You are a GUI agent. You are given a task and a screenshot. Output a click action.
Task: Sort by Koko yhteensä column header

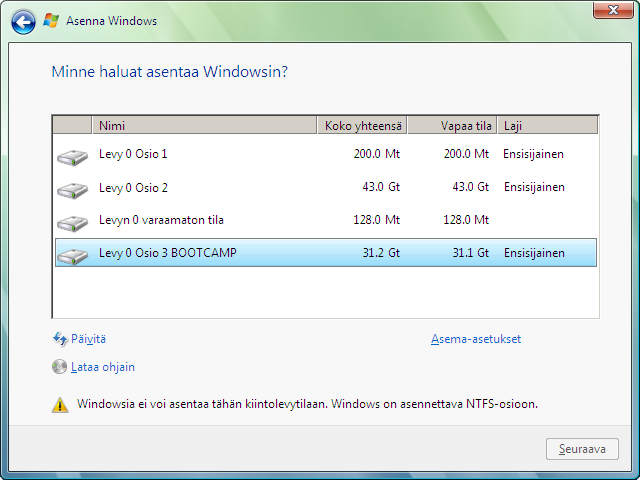(362, 125)
